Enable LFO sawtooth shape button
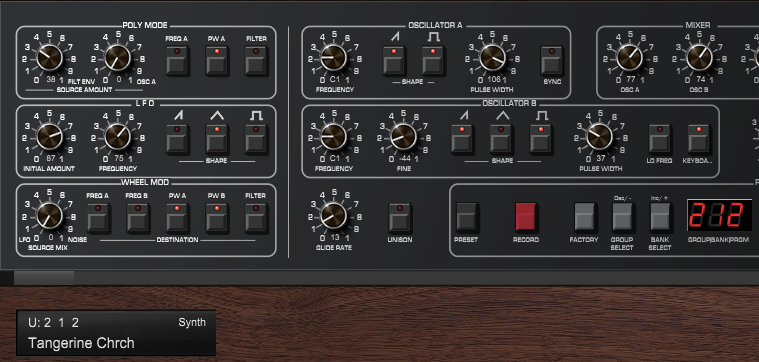Screen dimensions: 759x362 [x=177, y=139]
